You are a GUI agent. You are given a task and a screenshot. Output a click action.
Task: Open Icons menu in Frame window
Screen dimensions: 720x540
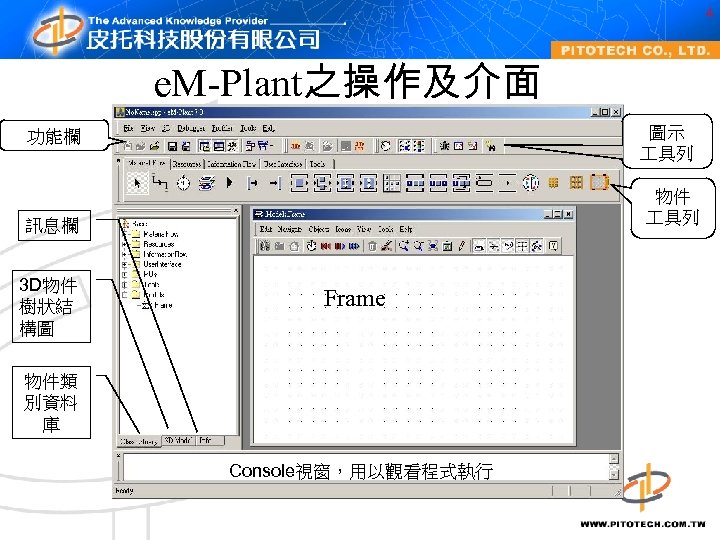343,229
